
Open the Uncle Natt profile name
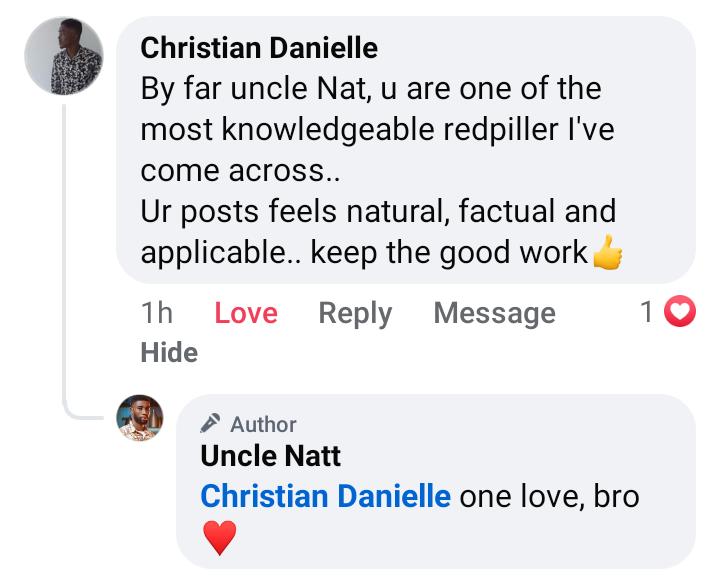pyautogui.click(x=271, y=456)
